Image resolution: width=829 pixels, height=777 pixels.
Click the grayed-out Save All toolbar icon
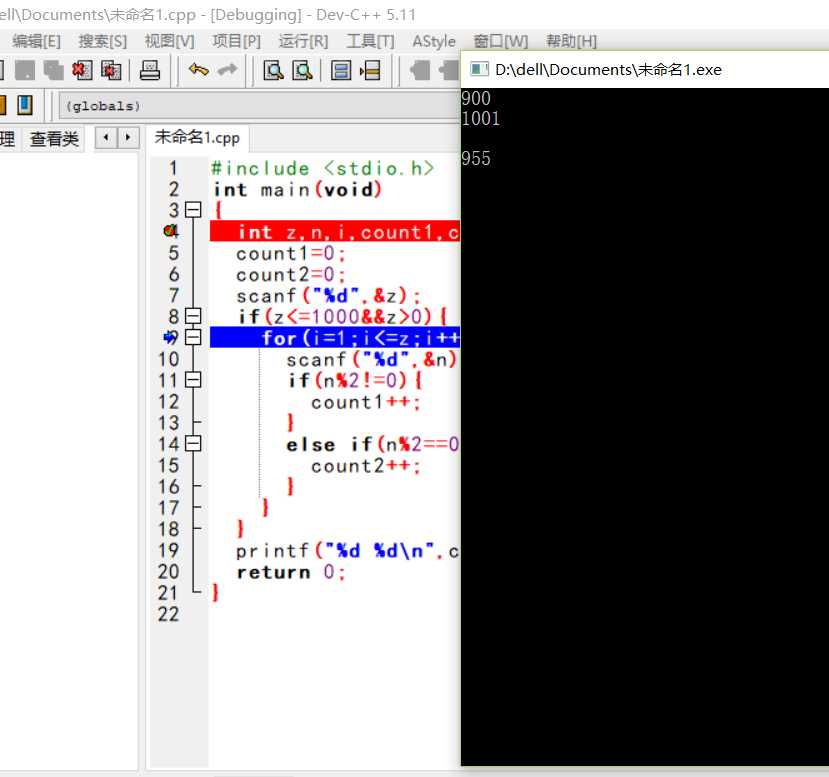click(x=53, y=70)
